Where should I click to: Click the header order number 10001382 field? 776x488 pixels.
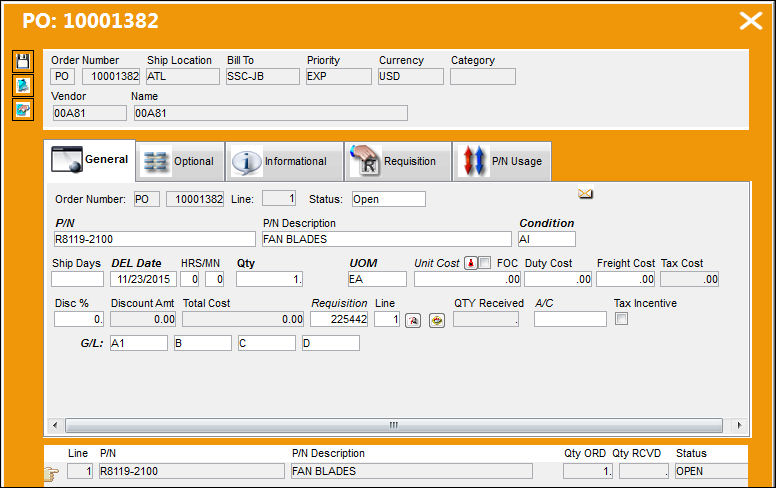tap(111, 76)
